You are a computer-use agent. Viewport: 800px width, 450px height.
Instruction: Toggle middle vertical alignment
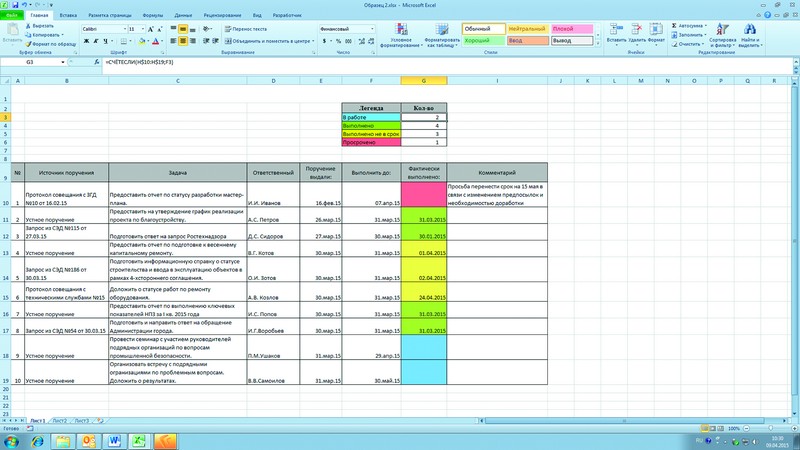(183, 29)
